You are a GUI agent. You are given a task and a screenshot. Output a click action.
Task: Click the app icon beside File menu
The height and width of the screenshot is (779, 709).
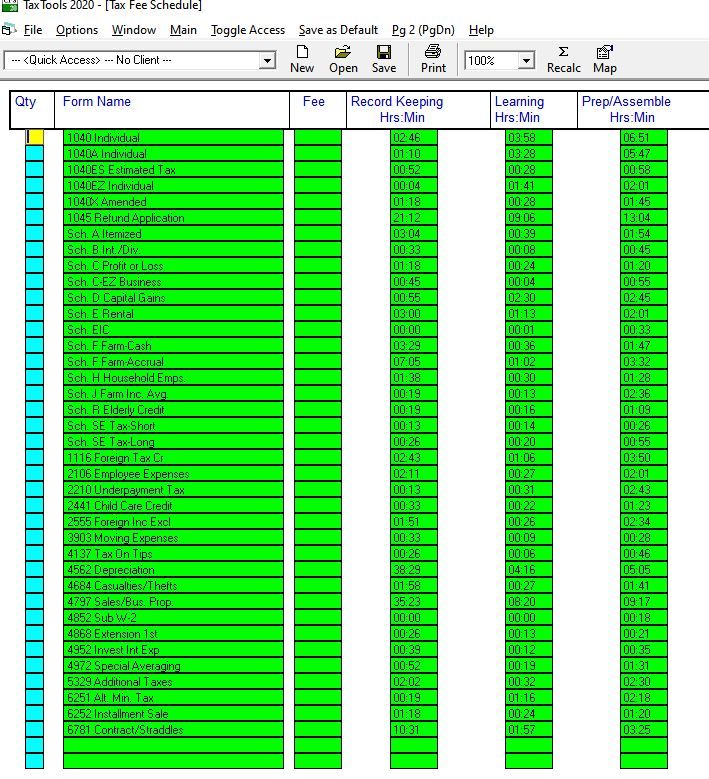tap(10, 30)
